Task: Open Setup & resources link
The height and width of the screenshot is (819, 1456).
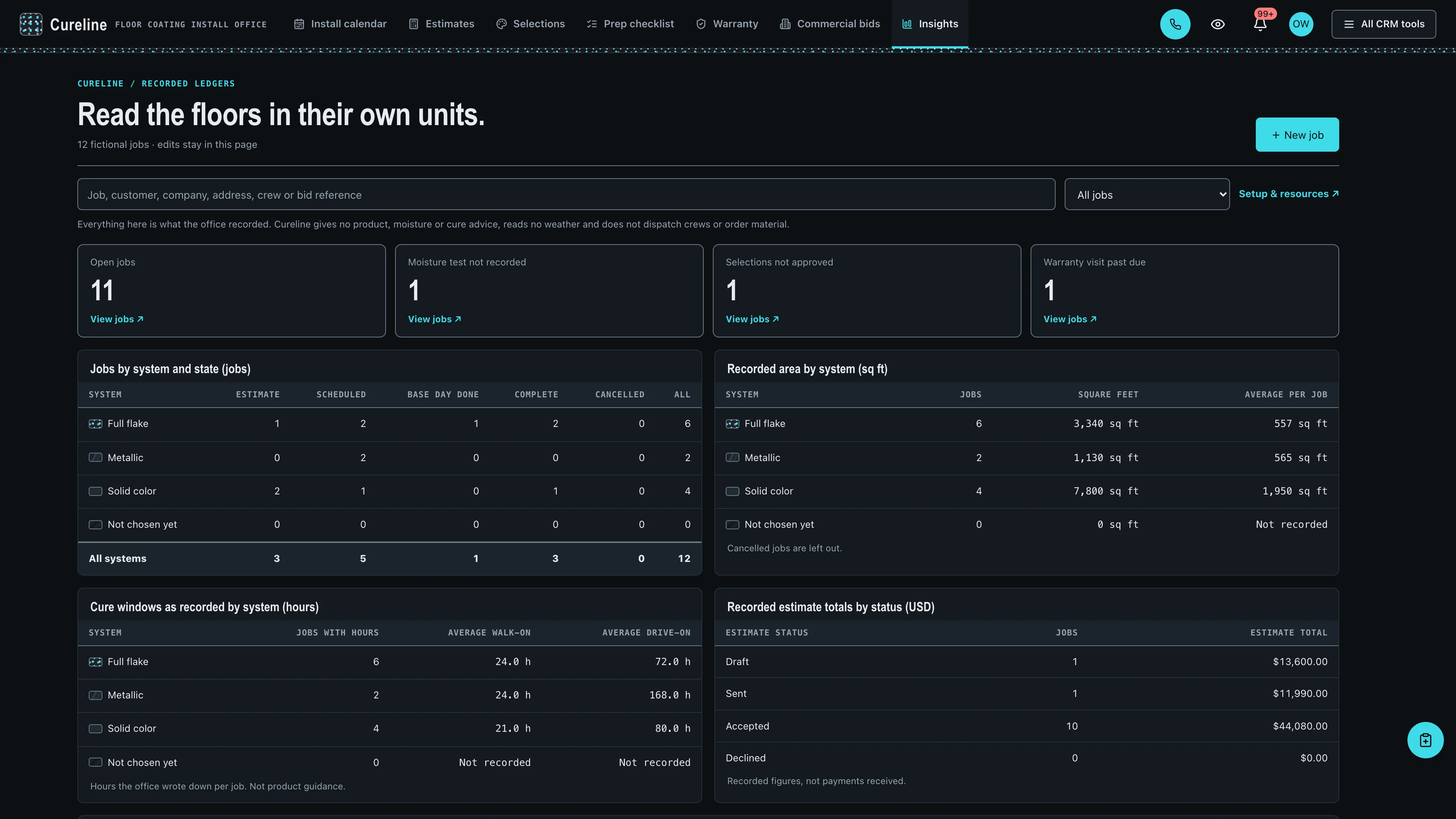Action: click(x=1288, y=194)
